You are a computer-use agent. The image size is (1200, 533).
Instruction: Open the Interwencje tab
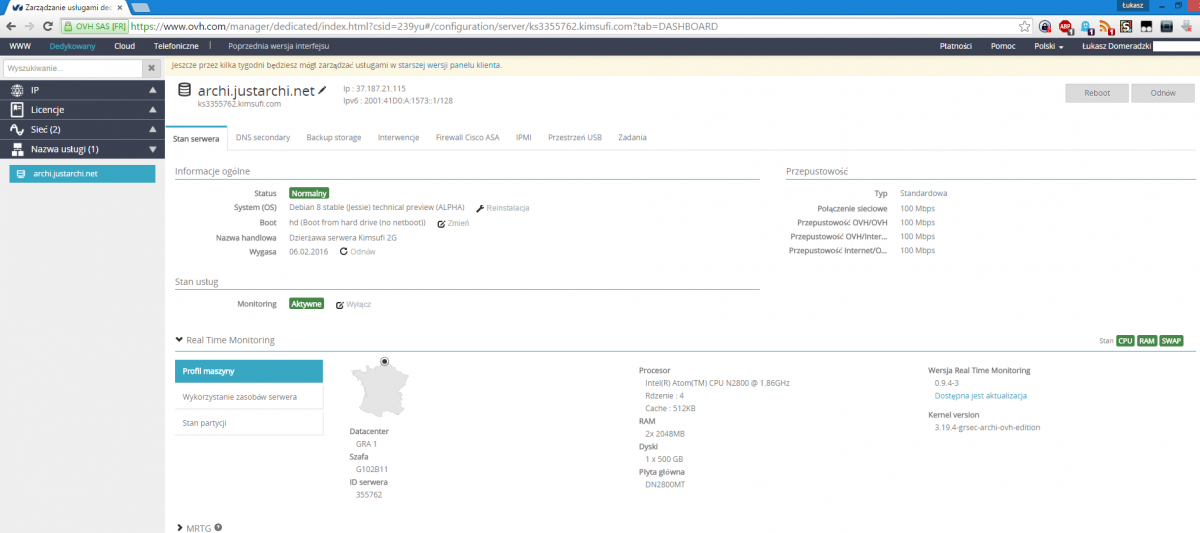(398, 137)
